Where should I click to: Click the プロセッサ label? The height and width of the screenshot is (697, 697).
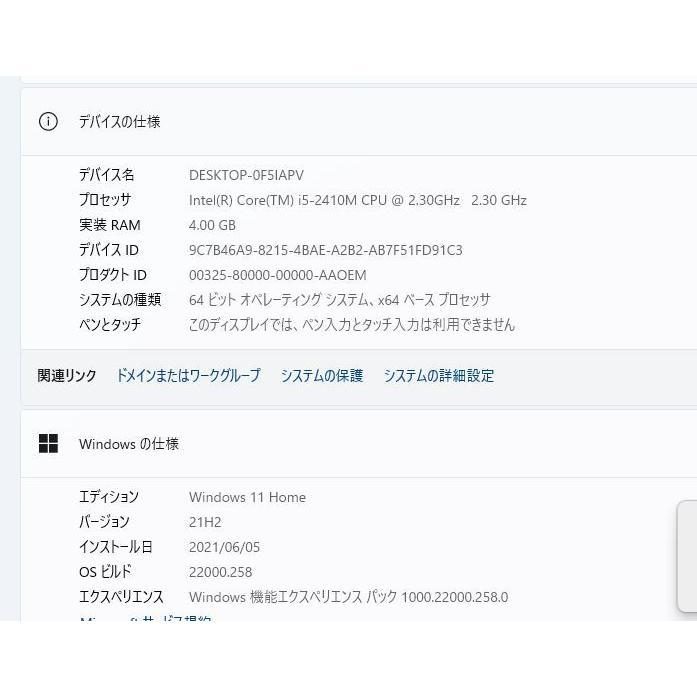tap(105, 200)
